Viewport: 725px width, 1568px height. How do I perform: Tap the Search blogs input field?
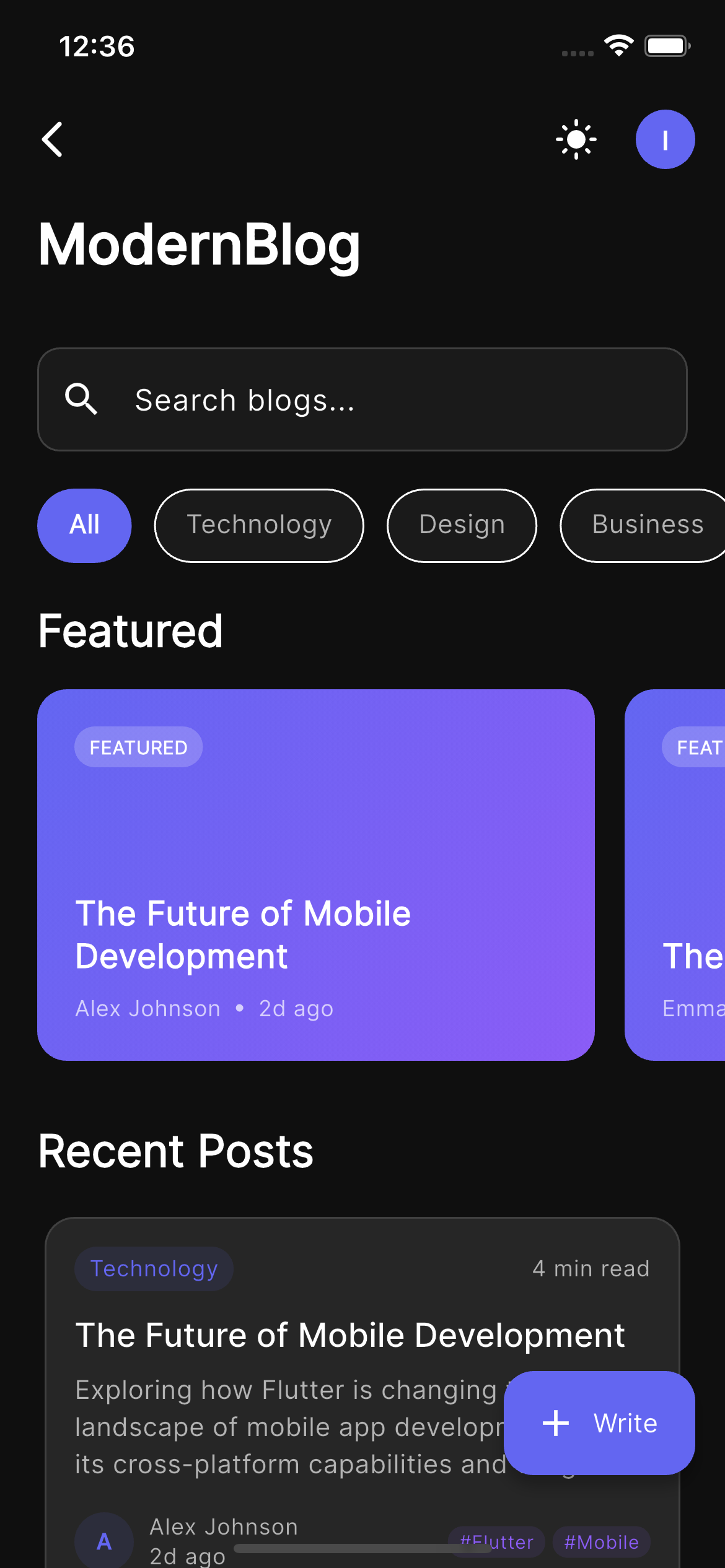(x=362, y=399)
